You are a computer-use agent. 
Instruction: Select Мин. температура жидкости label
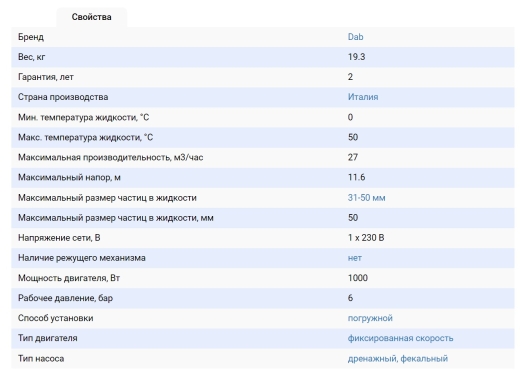pos(83,117)
